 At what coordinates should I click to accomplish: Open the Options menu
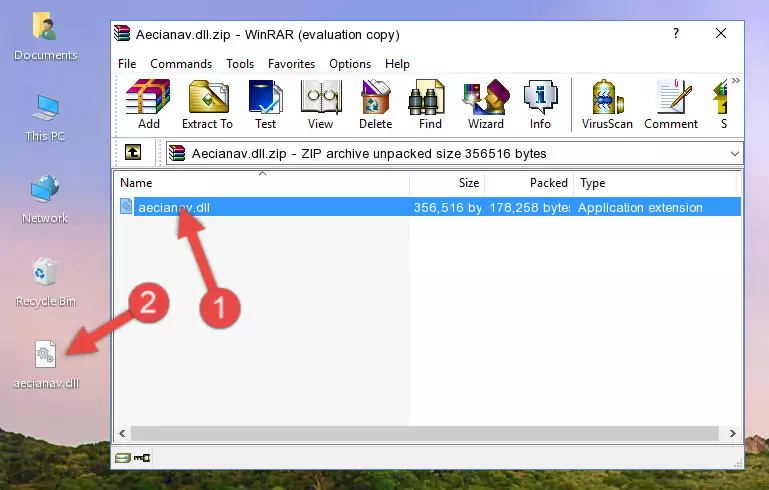[350, 64]
